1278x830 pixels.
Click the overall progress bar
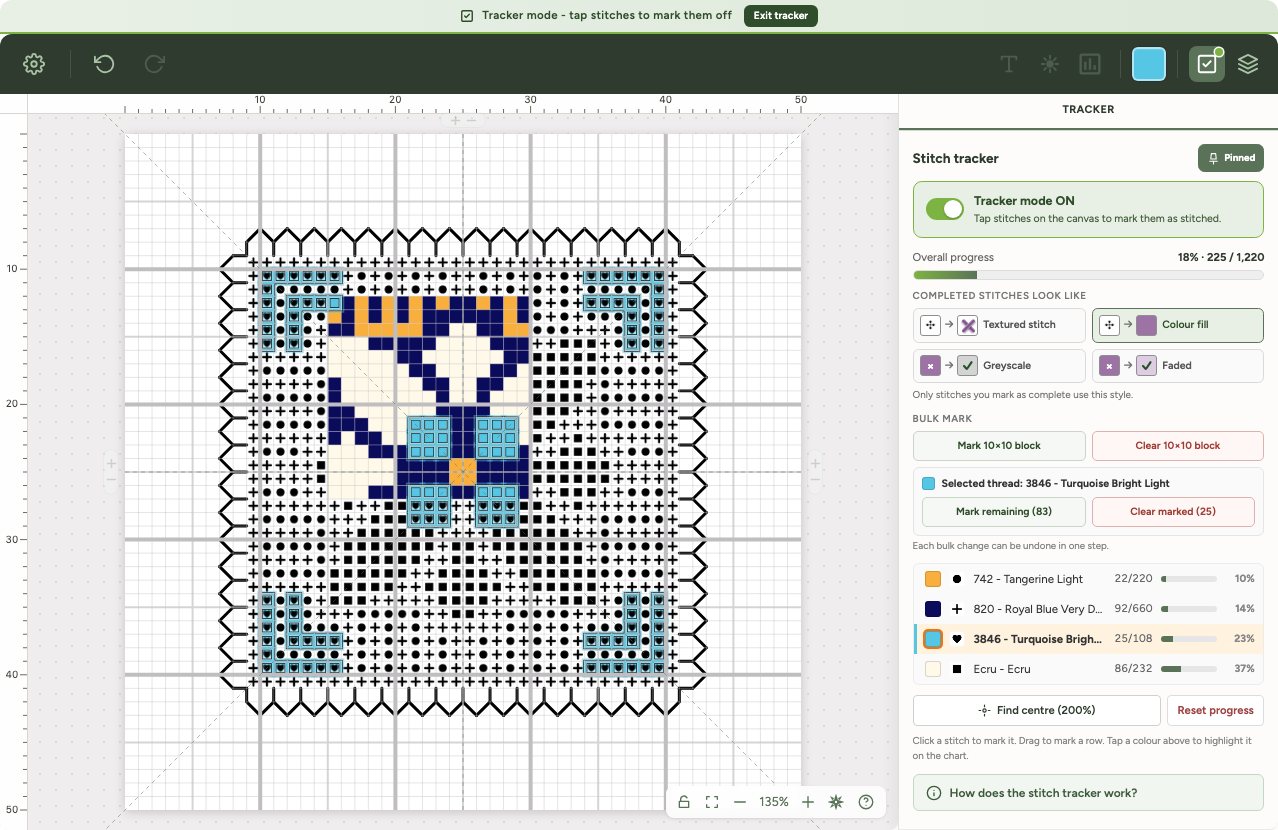click(x=1088, y=275)
